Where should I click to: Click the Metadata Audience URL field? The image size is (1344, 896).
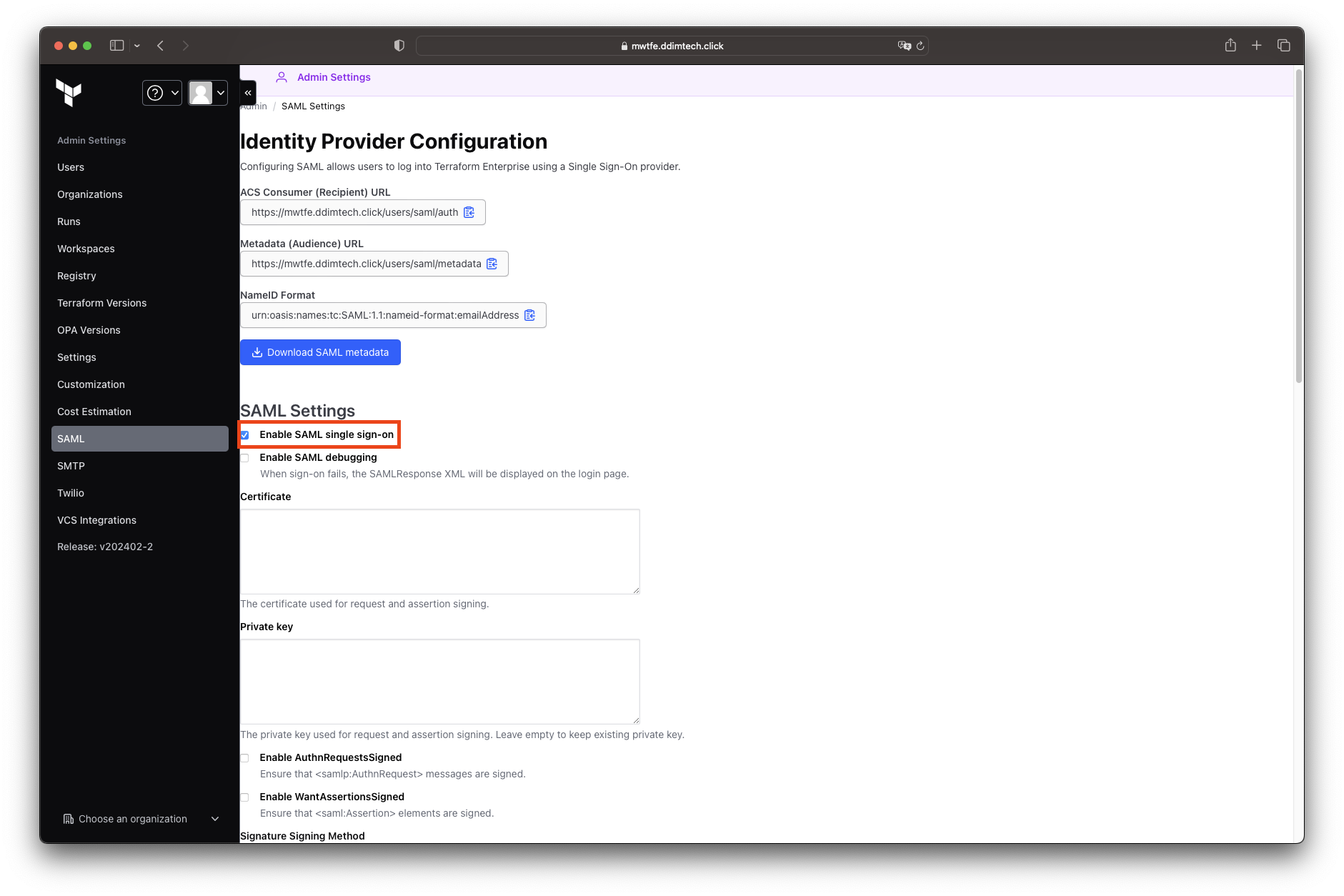(x=374, y=264)
